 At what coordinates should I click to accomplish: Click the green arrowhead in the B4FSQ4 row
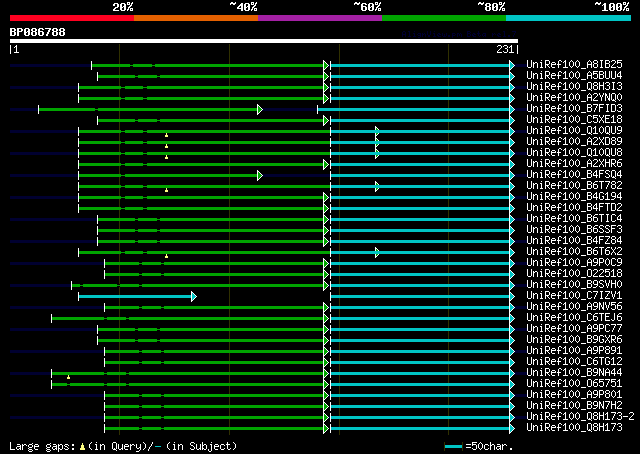[260, 176]
